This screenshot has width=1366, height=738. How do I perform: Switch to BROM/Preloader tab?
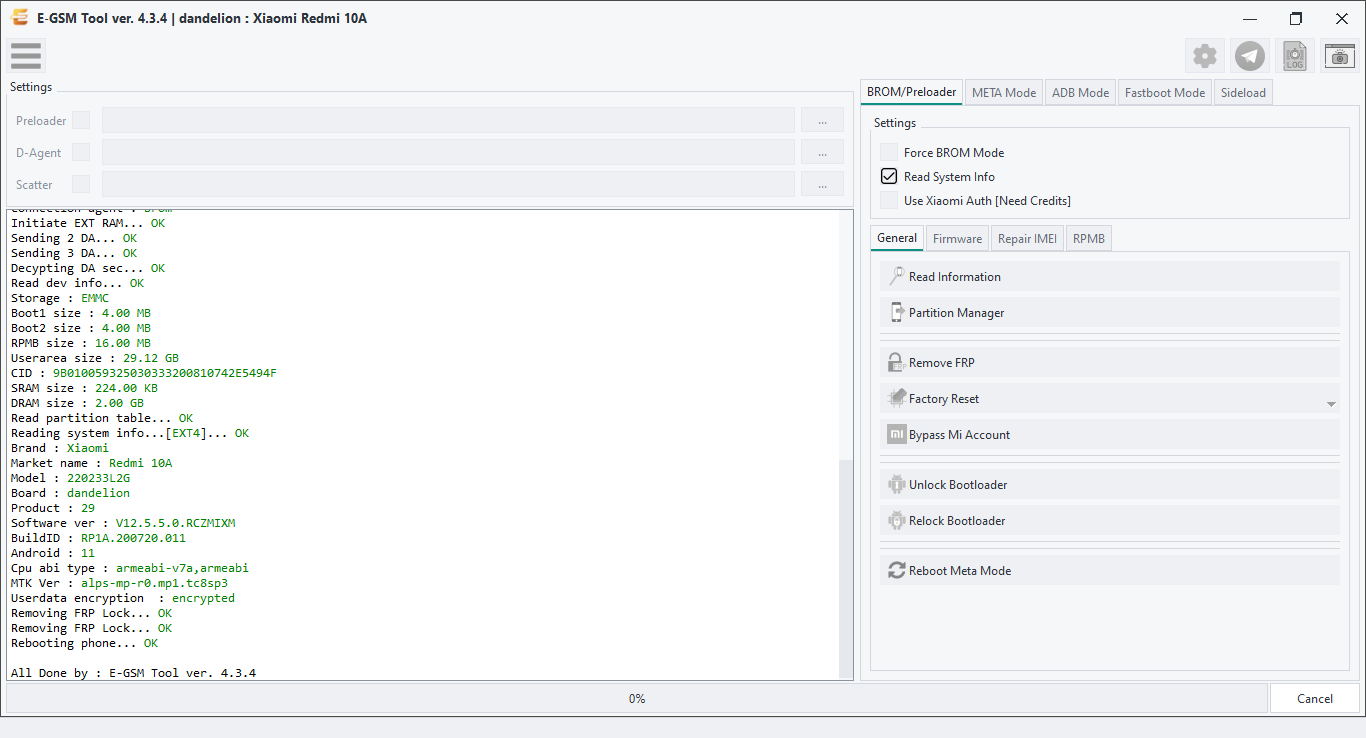click(911, 92)
